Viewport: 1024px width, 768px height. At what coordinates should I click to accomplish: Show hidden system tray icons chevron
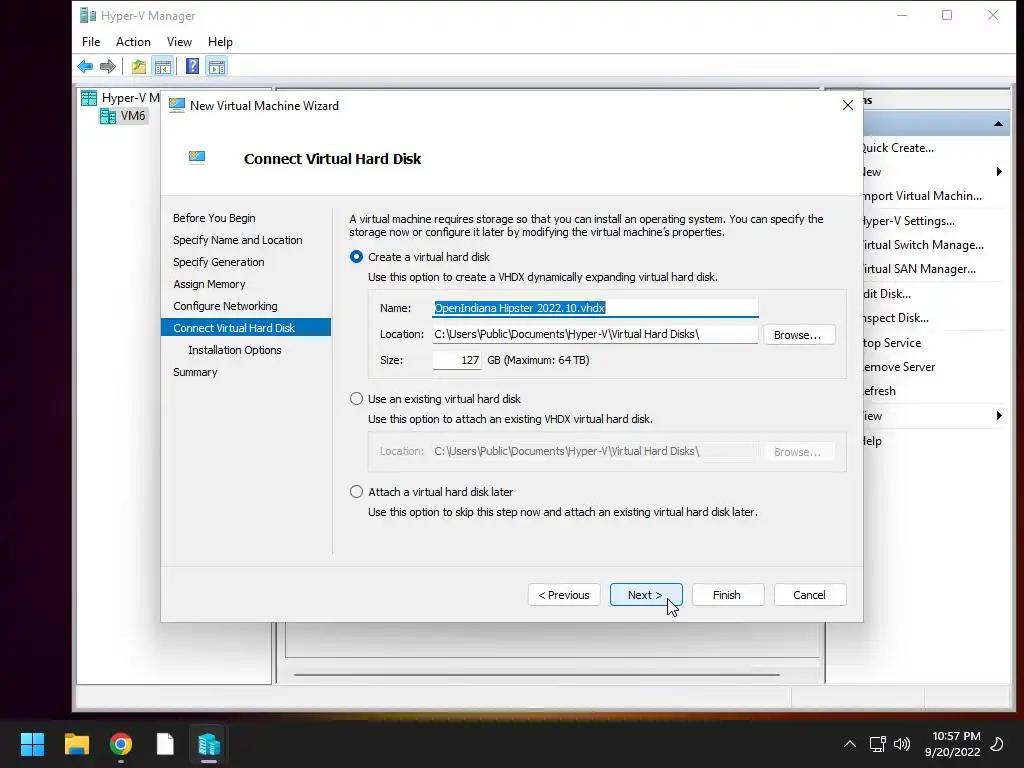(850, 744)
